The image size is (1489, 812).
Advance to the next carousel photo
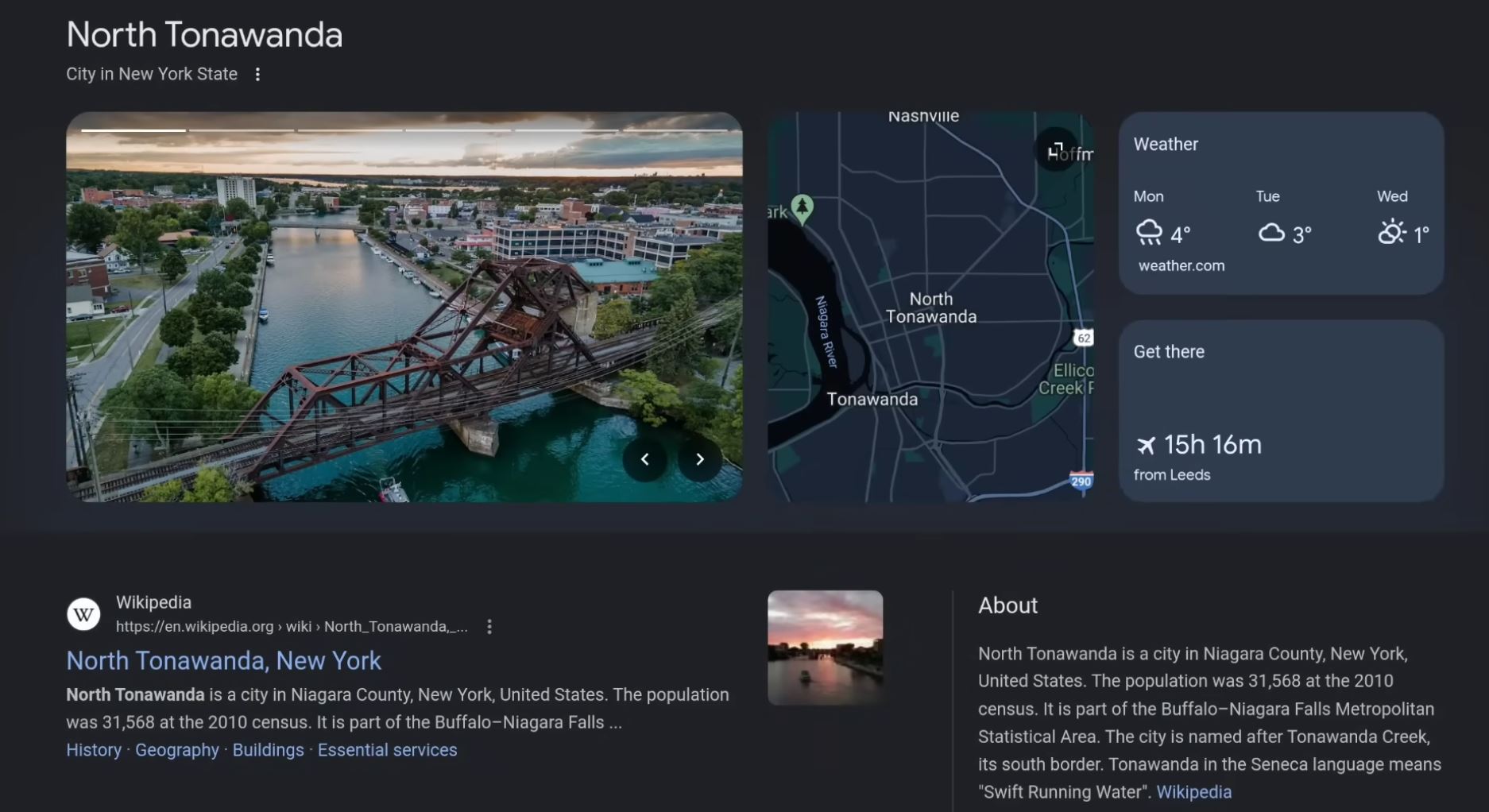pyautogui.click(x=699, y=459)
